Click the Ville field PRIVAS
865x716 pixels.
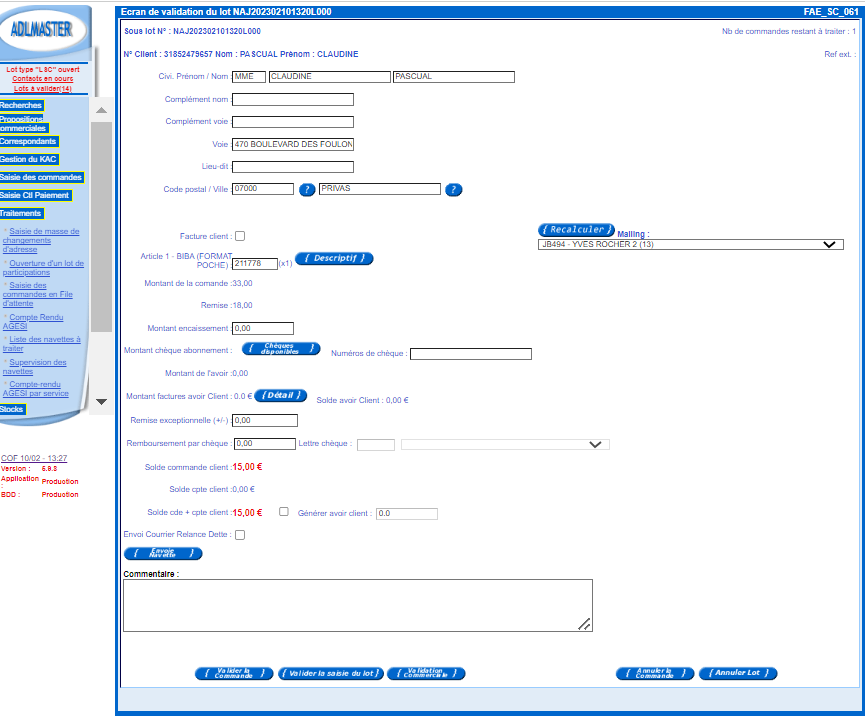(x=380, y=189)
